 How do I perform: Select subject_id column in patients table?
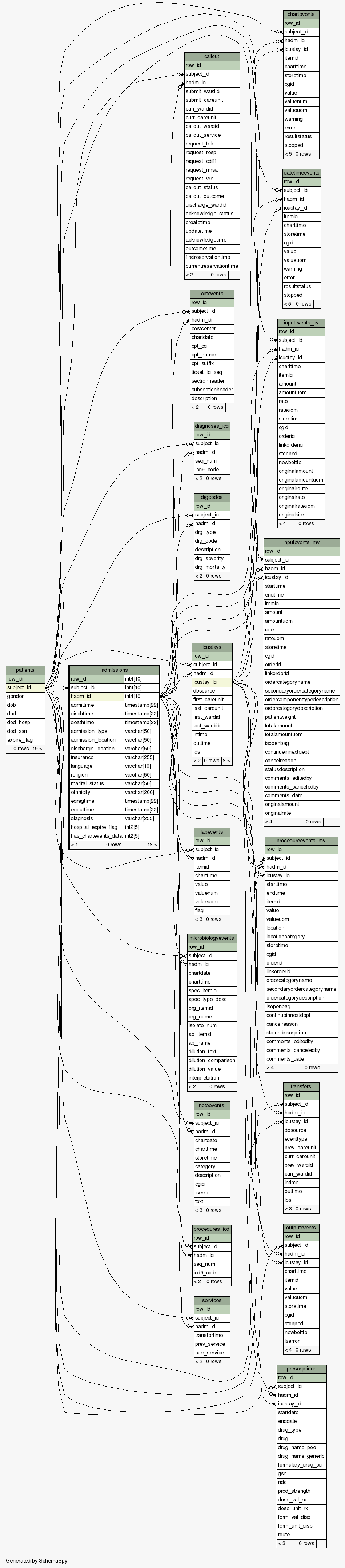[x=25, y=688]
